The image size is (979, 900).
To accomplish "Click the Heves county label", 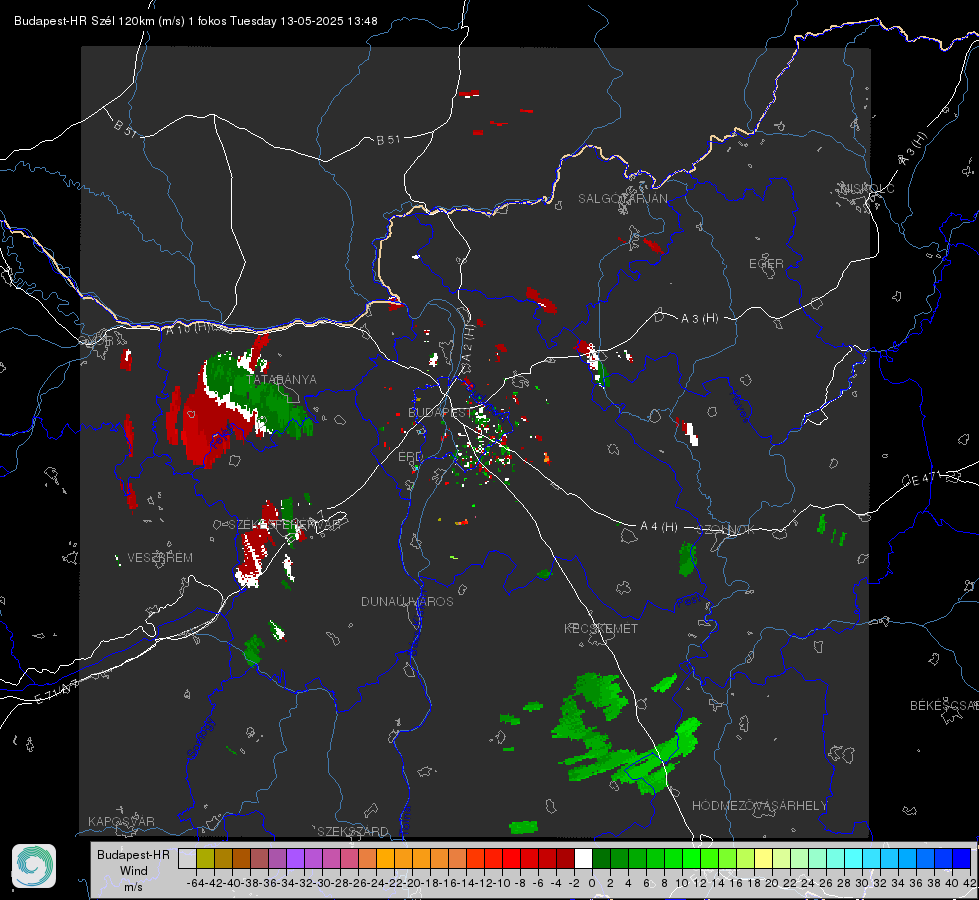I will click(x=739, y=406).
